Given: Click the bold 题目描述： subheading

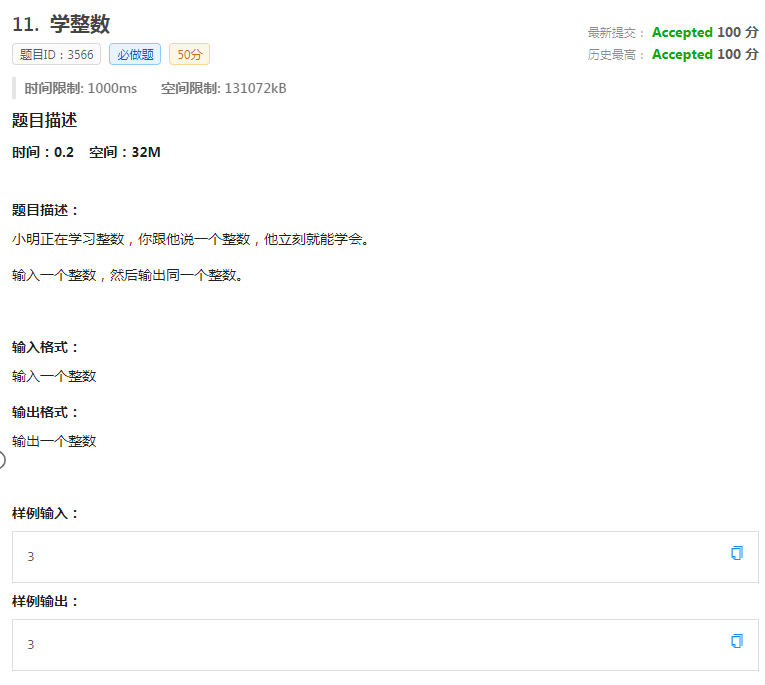Looking at the screenshot, I should point(45,210).
